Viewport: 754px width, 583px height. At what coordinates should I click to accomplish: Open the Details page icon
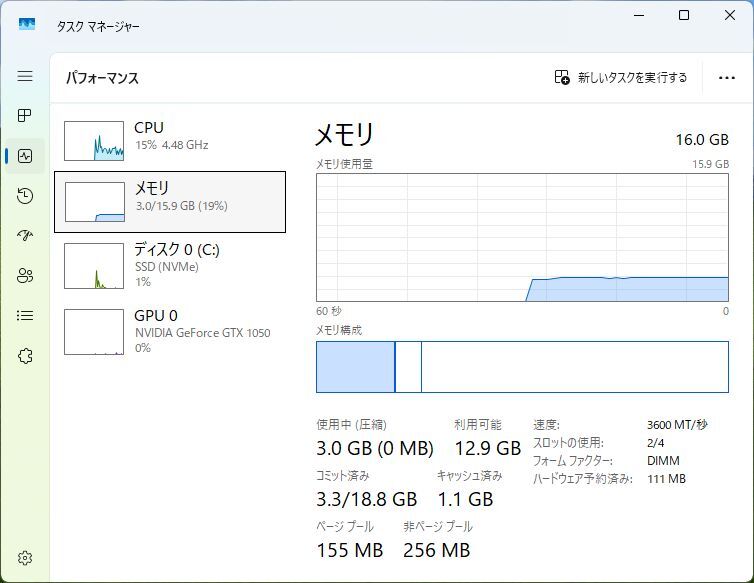[25, 316]
